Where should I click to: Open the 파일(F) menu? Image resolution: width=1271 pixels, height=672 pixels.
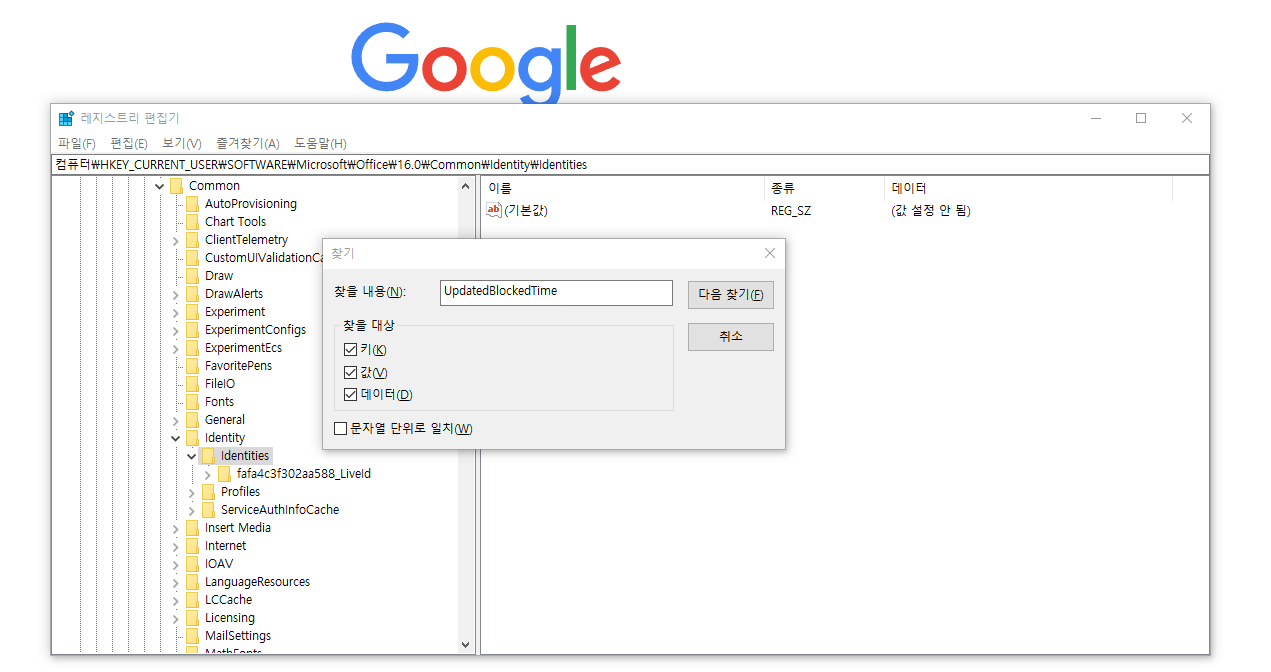click(x=77, y=144)
